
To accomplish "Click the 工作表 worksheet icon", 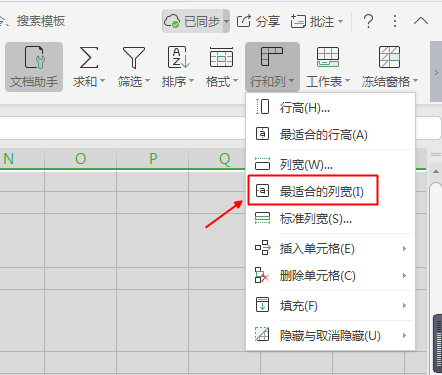I will tap(328, 57).
